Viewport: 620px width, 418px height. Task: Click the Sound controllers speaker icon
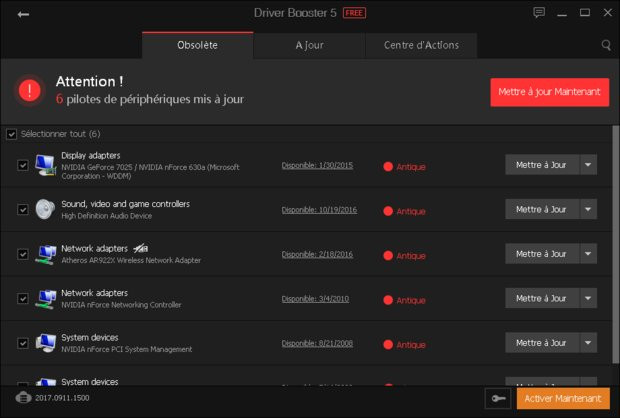(46, 209)
